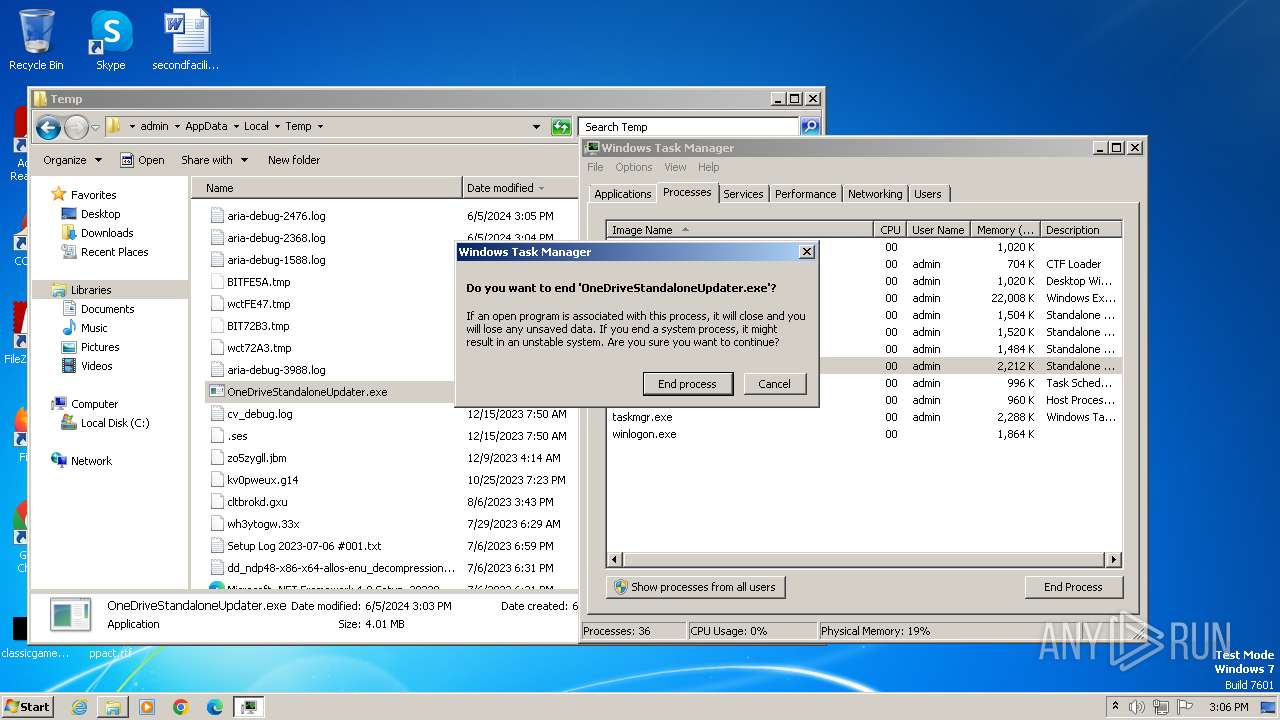Select the OneDriveStandaloneUpdater.exe file icon
The width and height of the screenshot is (1280, 720).
[x=217, y=392]
